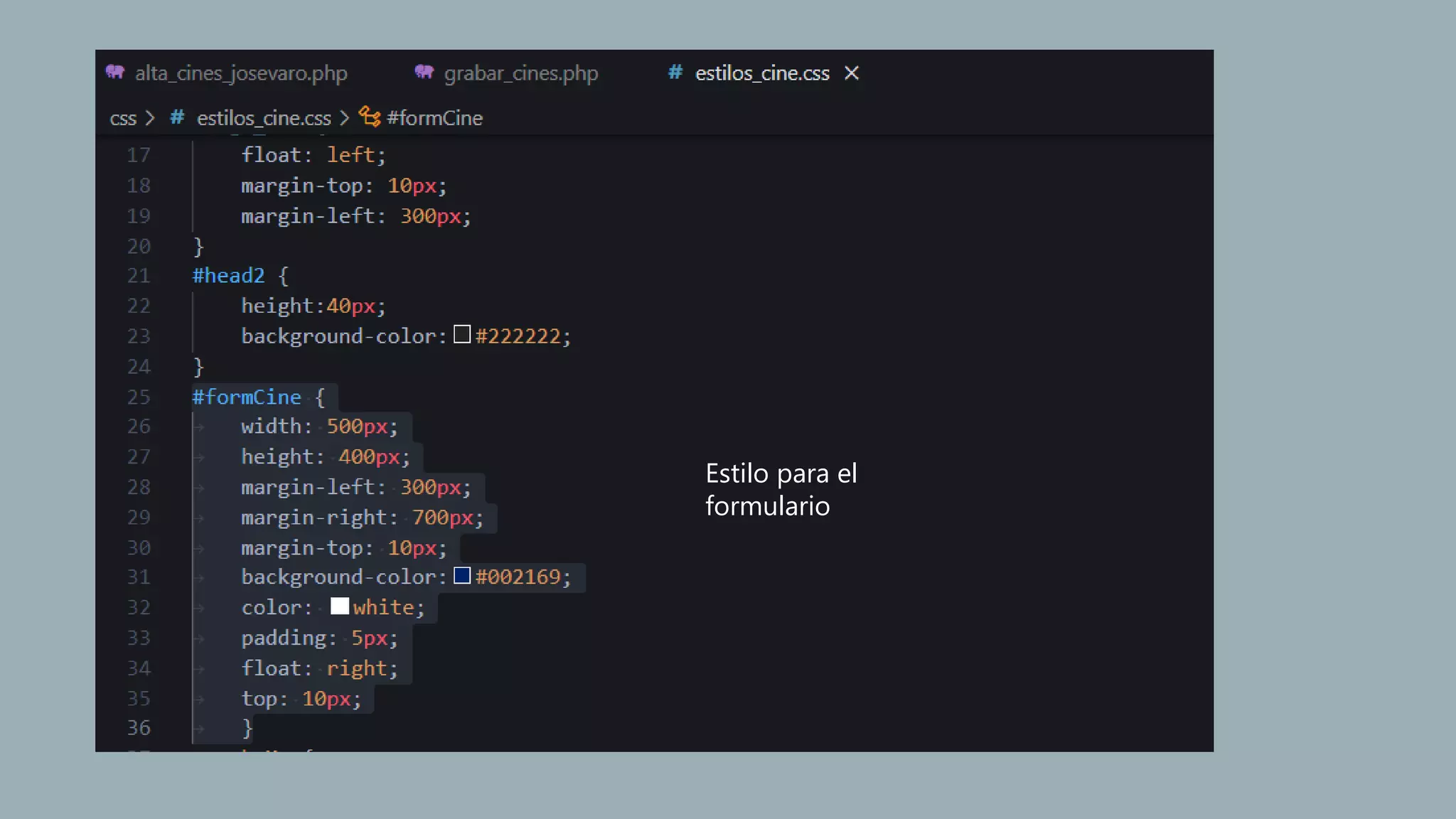Image resolution: width=1456 pixels, height=819 pixels.
Task: Click the css folder breadcrumb
Action: point(123,118)
